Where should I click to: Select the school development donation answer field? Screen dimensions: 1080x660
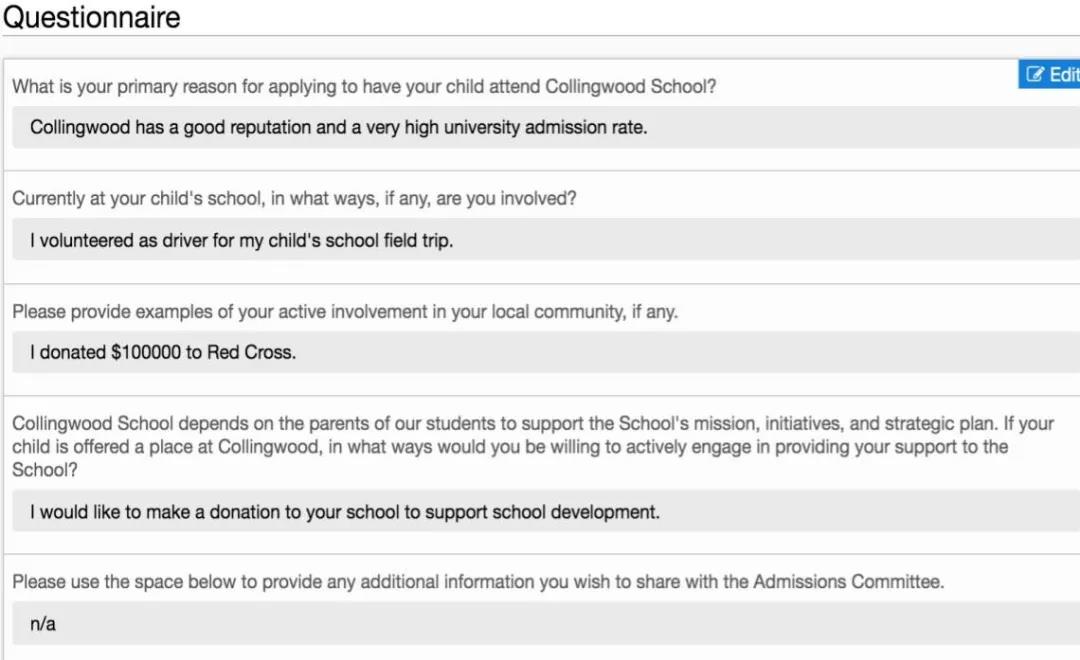[x=545, y=512]
